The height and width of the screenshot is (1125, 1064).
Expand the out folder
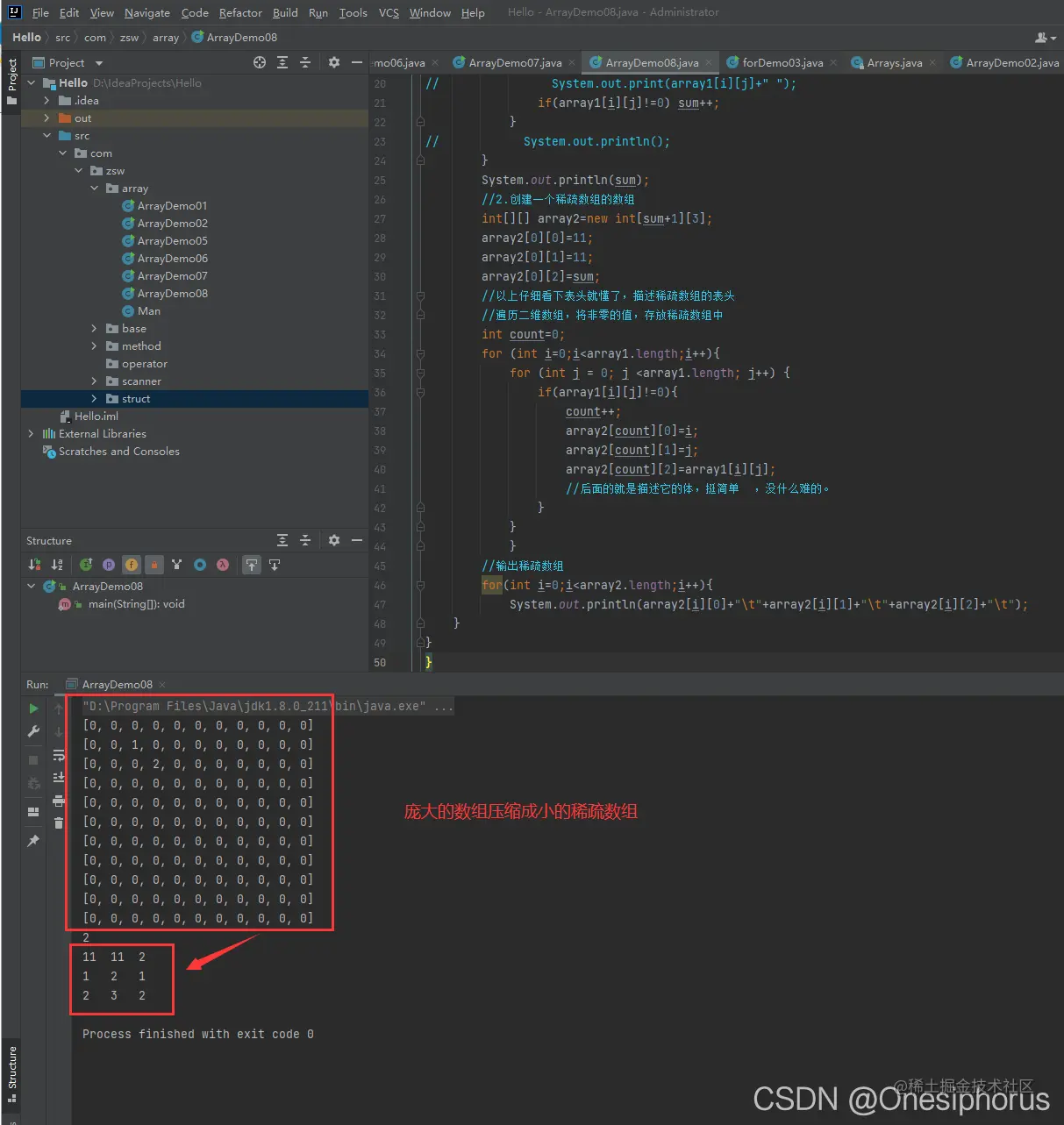[x=47, y=118]
